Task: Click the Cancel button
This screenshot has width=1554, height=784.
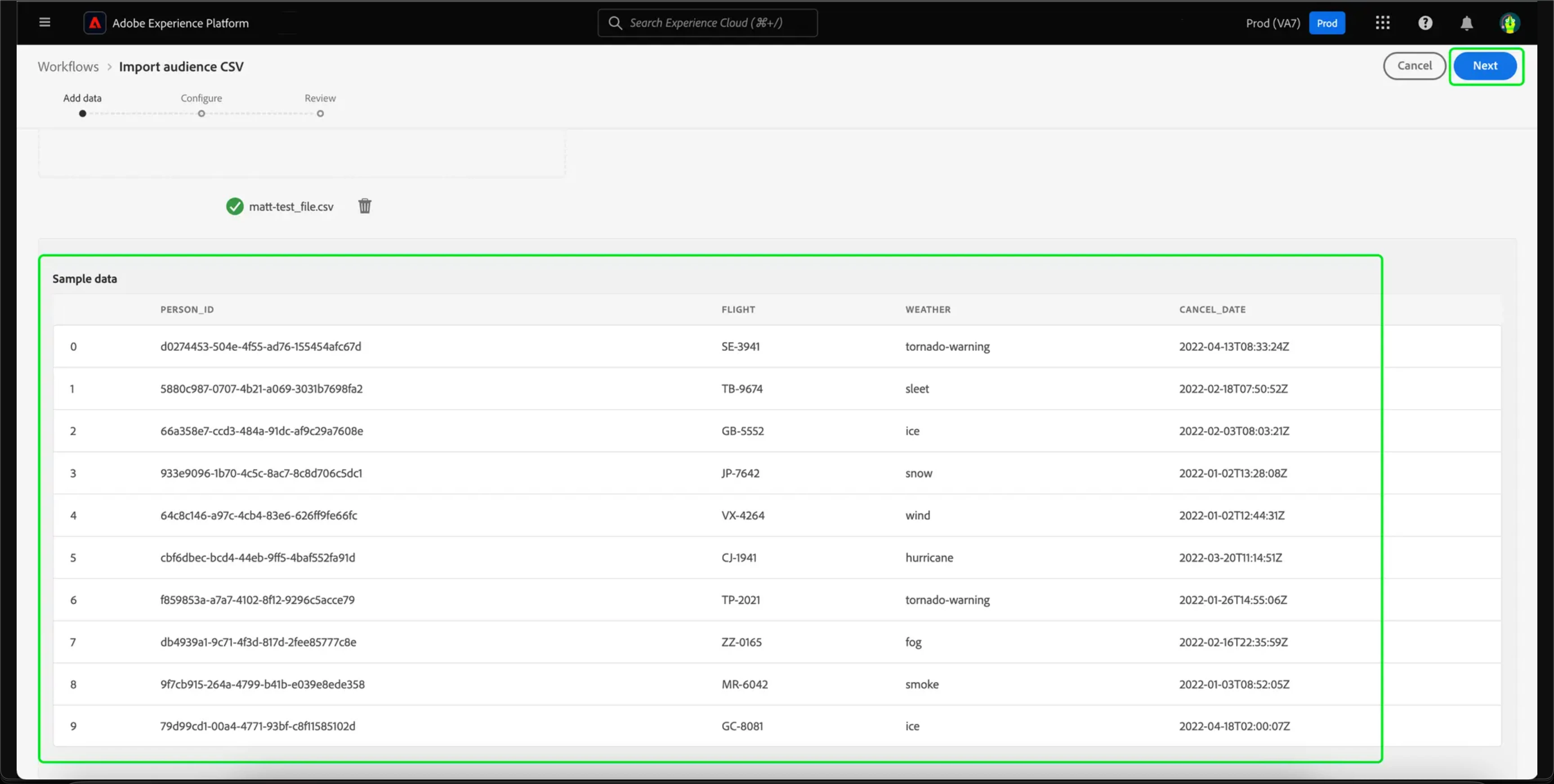Action: point(1414,66)
